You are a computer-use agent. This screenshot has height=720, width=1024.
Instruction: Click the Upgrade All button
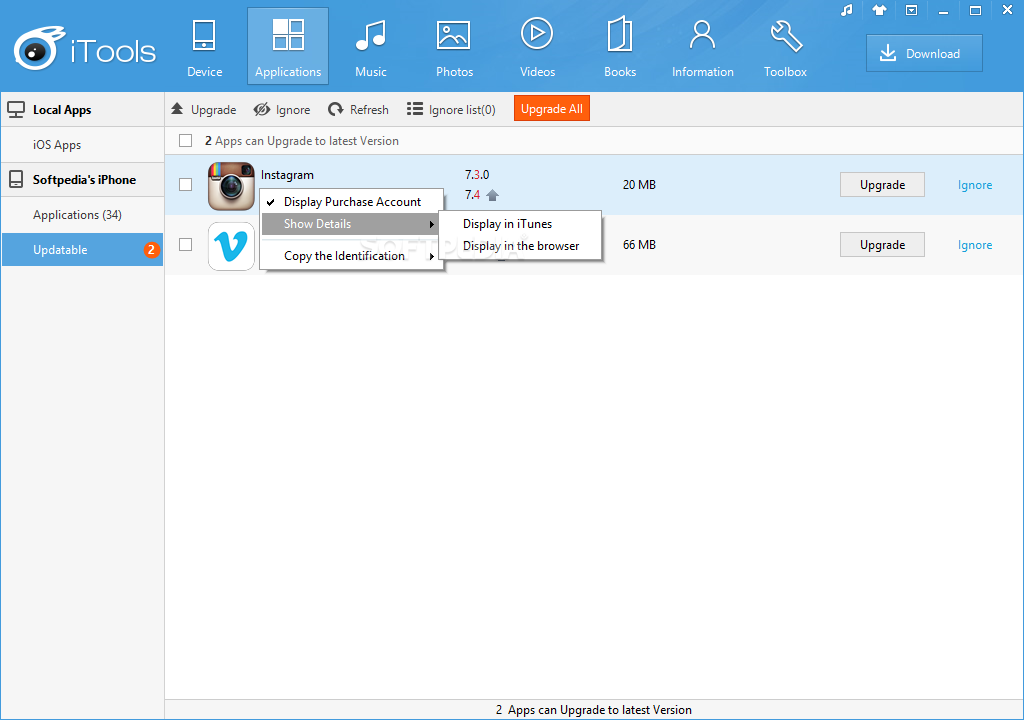click(x=552, y=109)
